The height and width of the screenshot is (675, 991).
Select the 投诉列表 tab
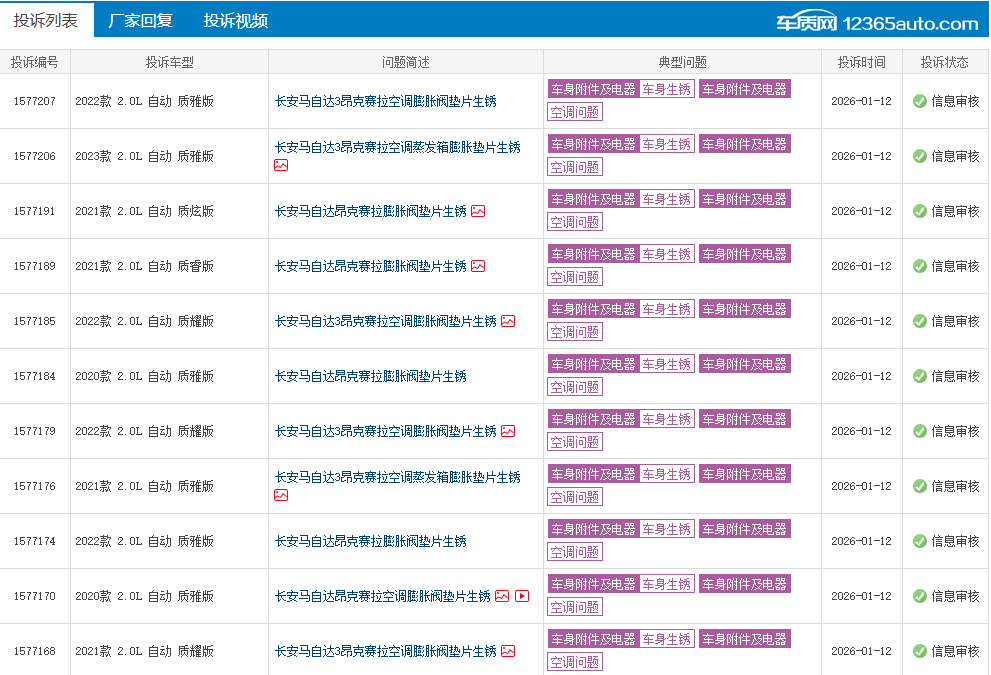coord(46,20)
